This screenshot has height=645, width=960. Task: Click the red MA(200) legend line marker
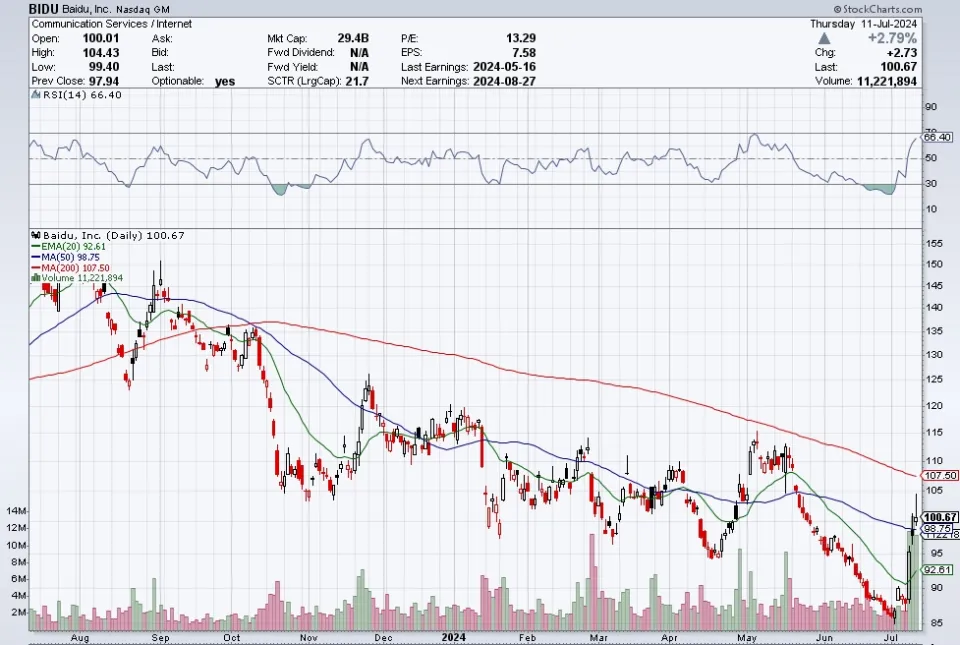click(35, 267)
